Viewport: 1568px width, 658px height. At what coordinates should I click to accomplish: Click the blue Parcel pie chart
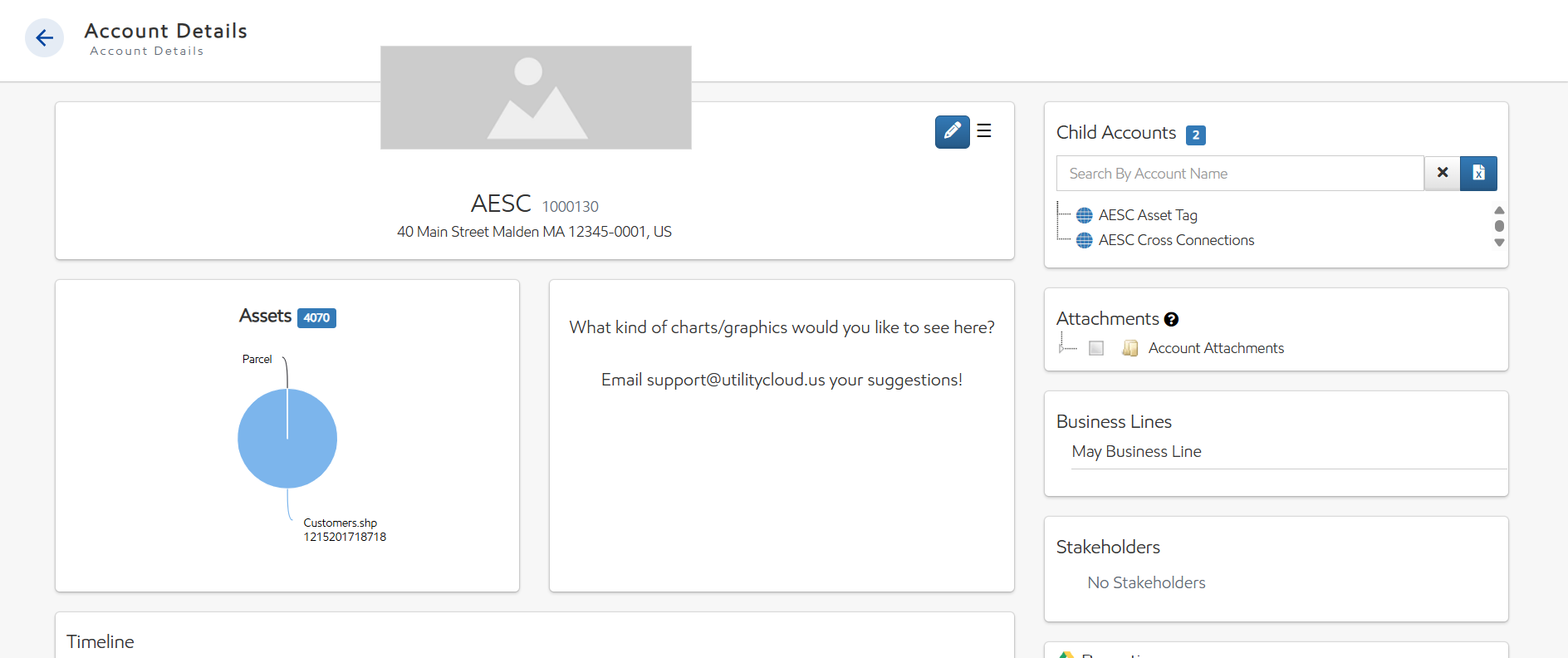pyautogui.click(x=287, y=438)
